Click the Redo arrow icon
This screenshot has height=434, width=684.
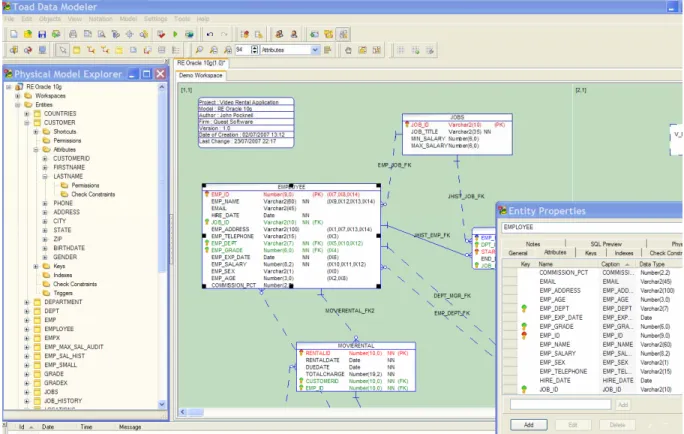pos(224,34)
